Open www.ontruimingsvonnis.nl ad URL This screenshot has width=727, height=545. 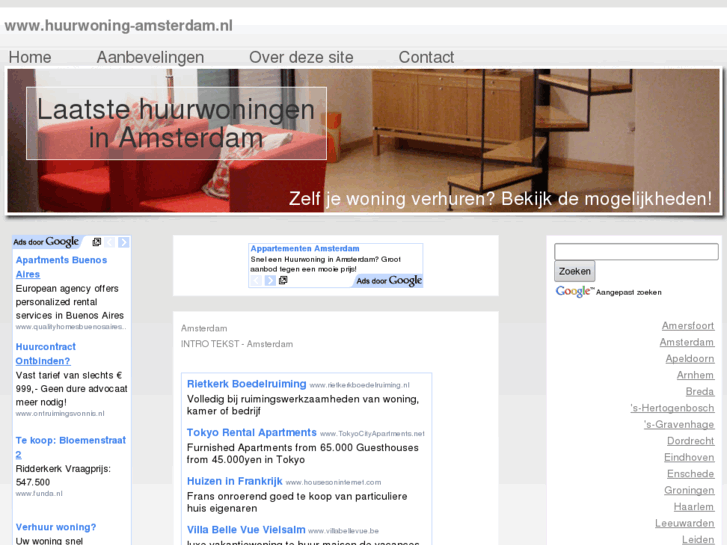[60, 413]
